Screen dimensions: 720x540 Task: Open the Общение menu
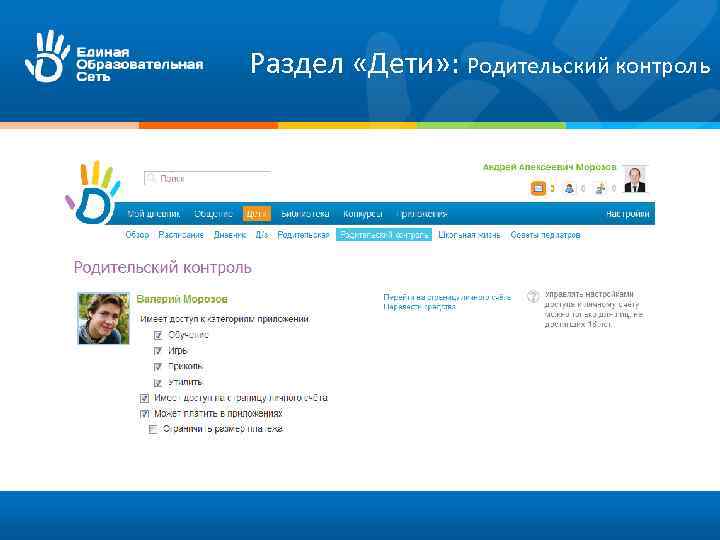(x=213, y=214)
